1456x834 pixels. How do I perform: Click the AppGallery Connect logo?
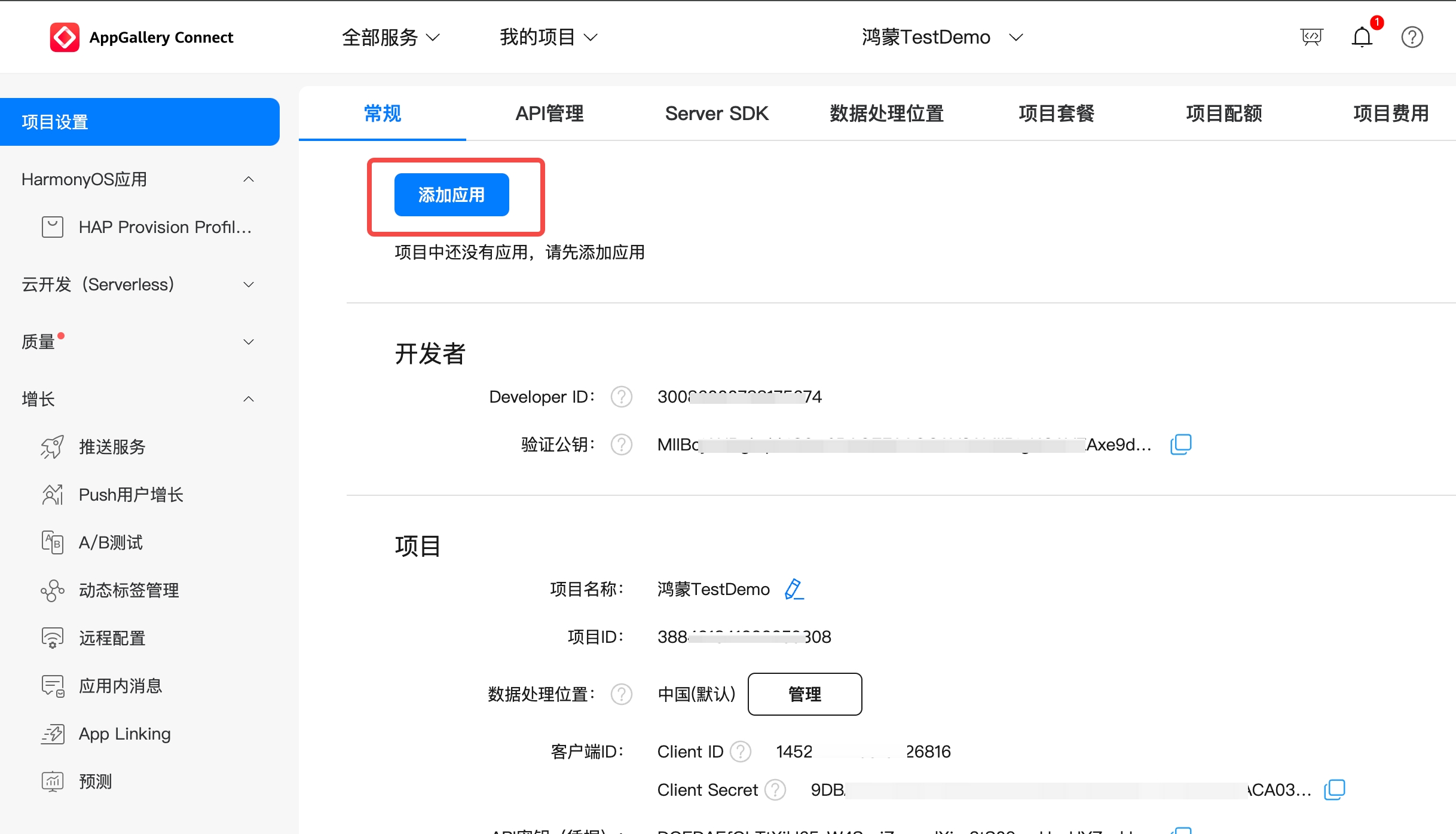[x=142, y=37]
